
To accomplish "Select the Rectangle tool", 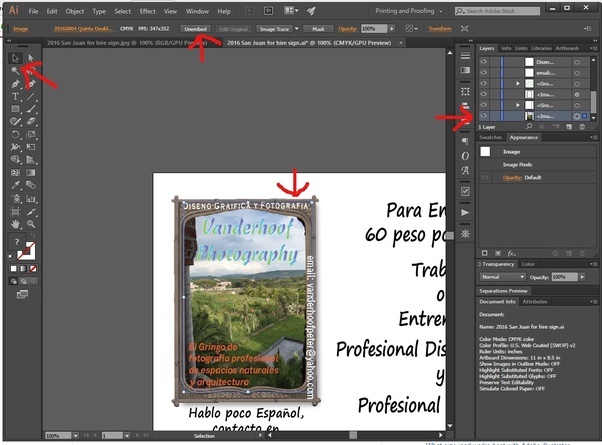I will 15,109.
